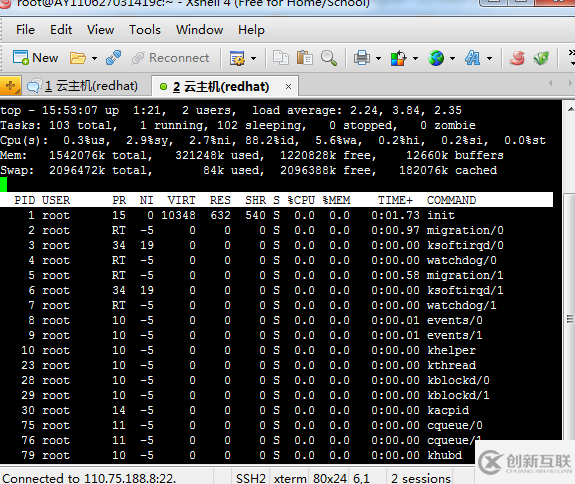This screenshot has height=484, width=575.
Task: Click the Paste clipboard icon
Action: 304,58
